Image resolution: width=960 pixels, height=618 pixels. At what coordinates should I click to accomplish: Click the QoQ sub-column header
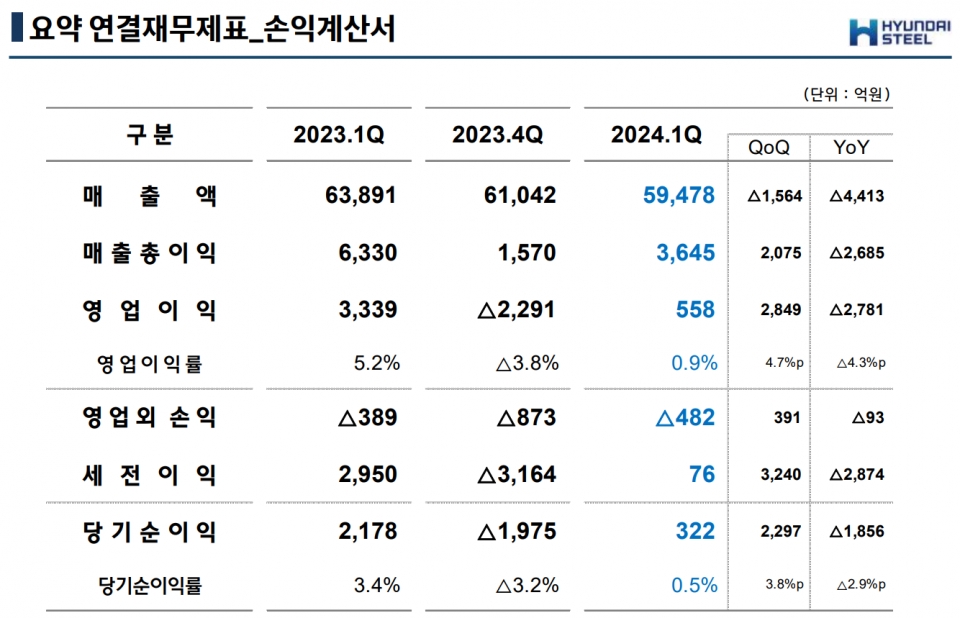769,148
